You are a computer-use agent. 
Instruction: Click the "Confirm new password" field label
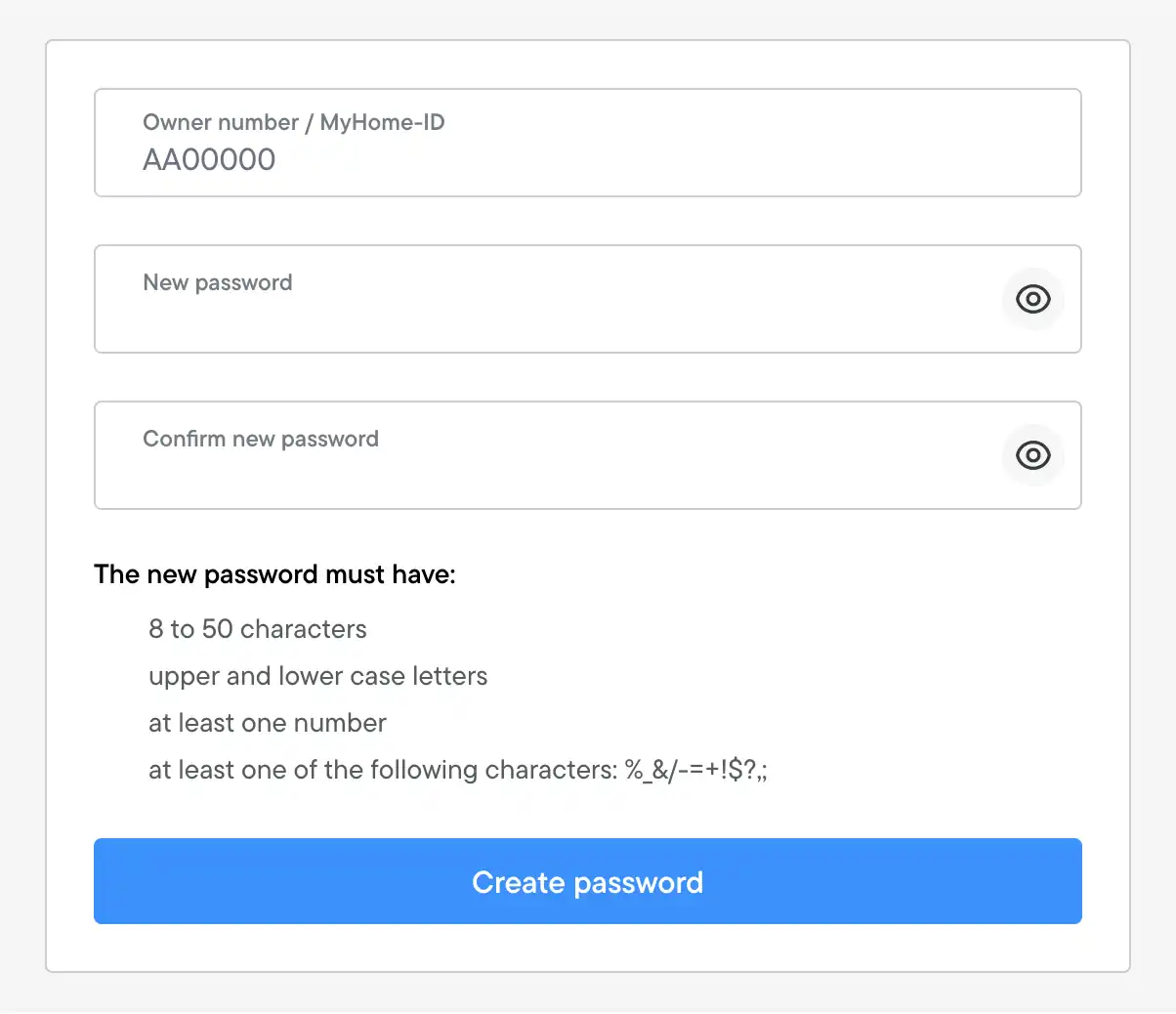click(x=260, y=439)
